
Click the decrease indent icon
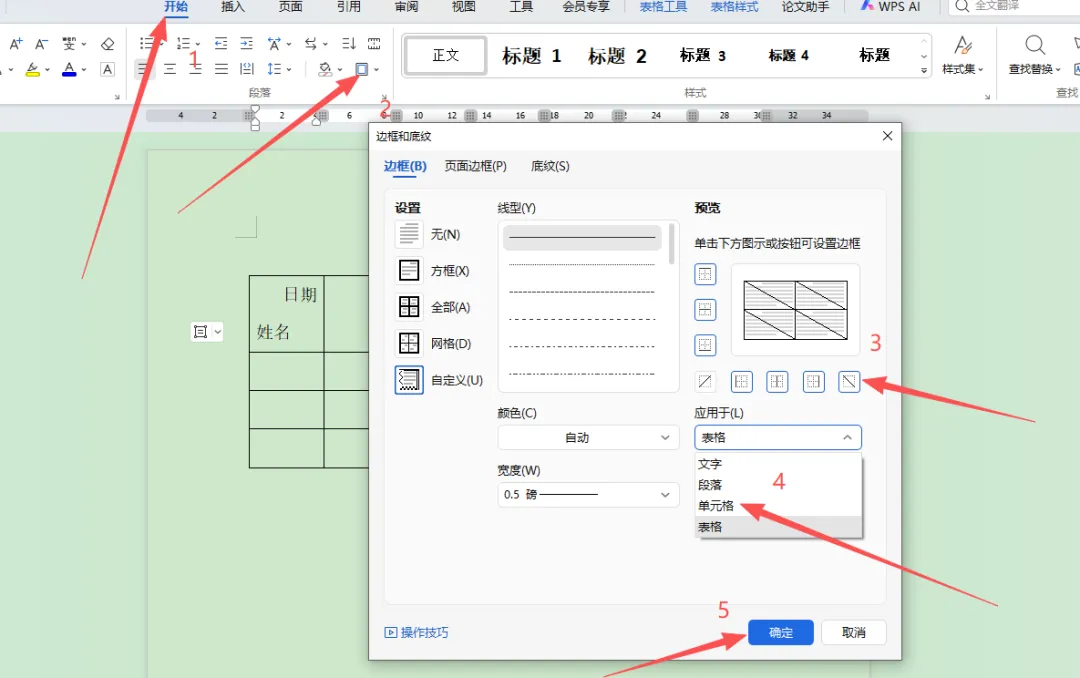(x=220, y=44)
